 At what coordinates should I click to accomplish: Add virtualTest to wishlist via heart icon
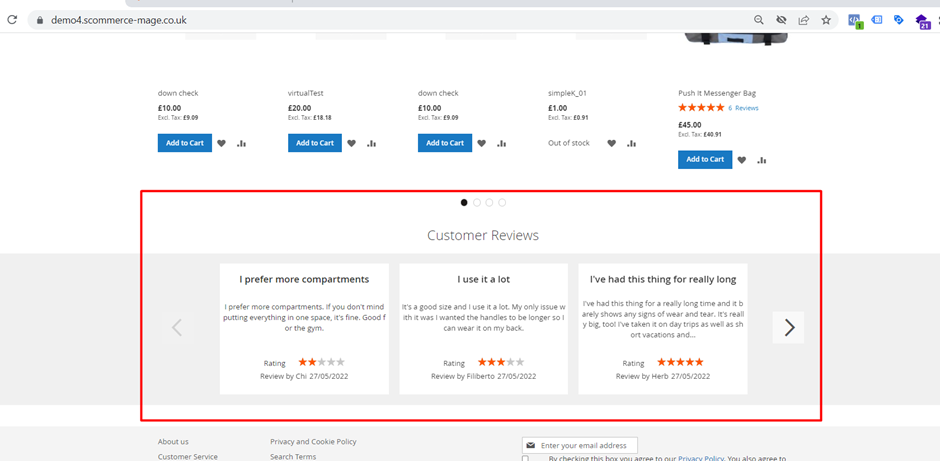352,143
